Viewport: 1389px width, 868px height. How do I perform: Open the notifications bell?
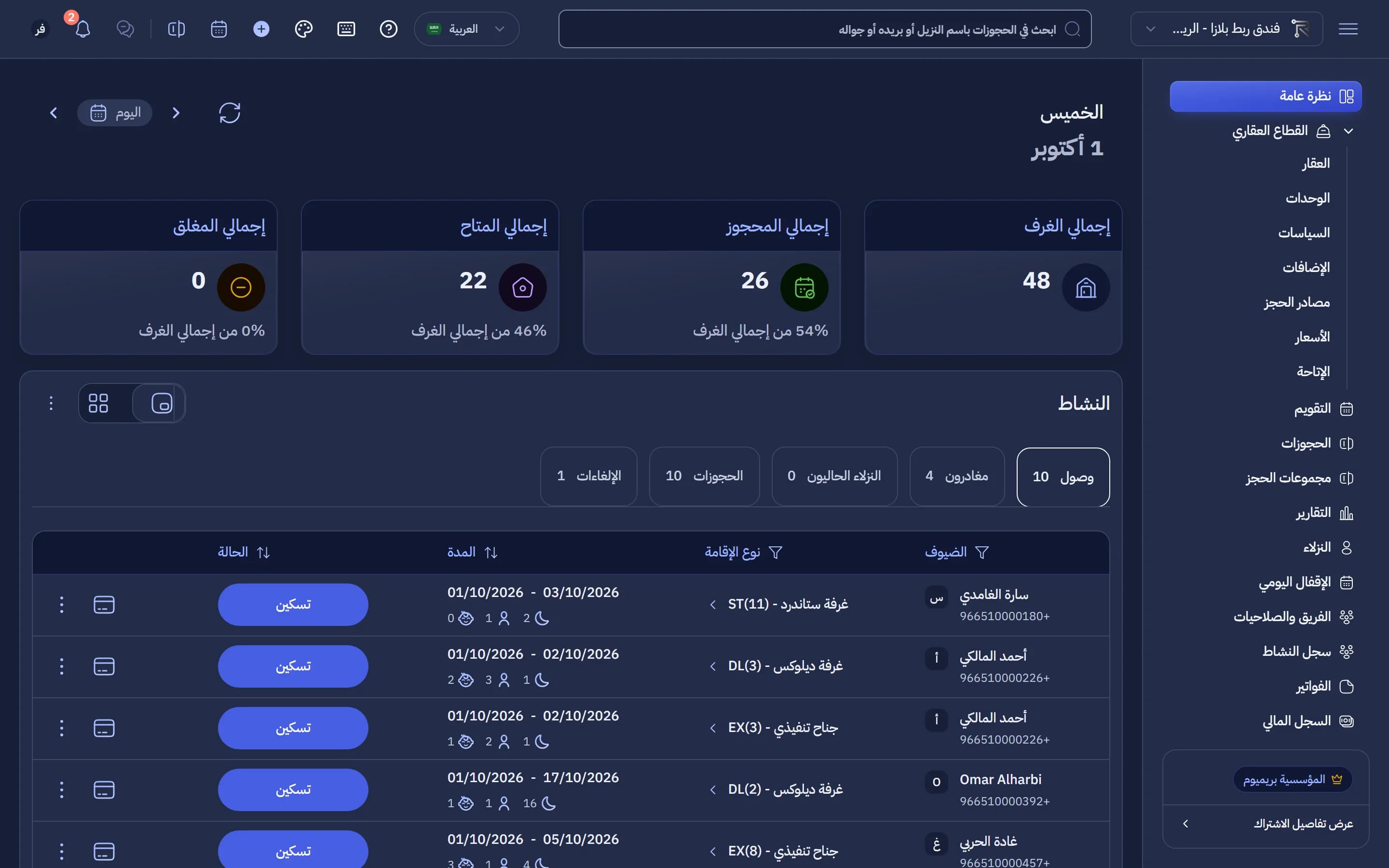pos(82,29)
